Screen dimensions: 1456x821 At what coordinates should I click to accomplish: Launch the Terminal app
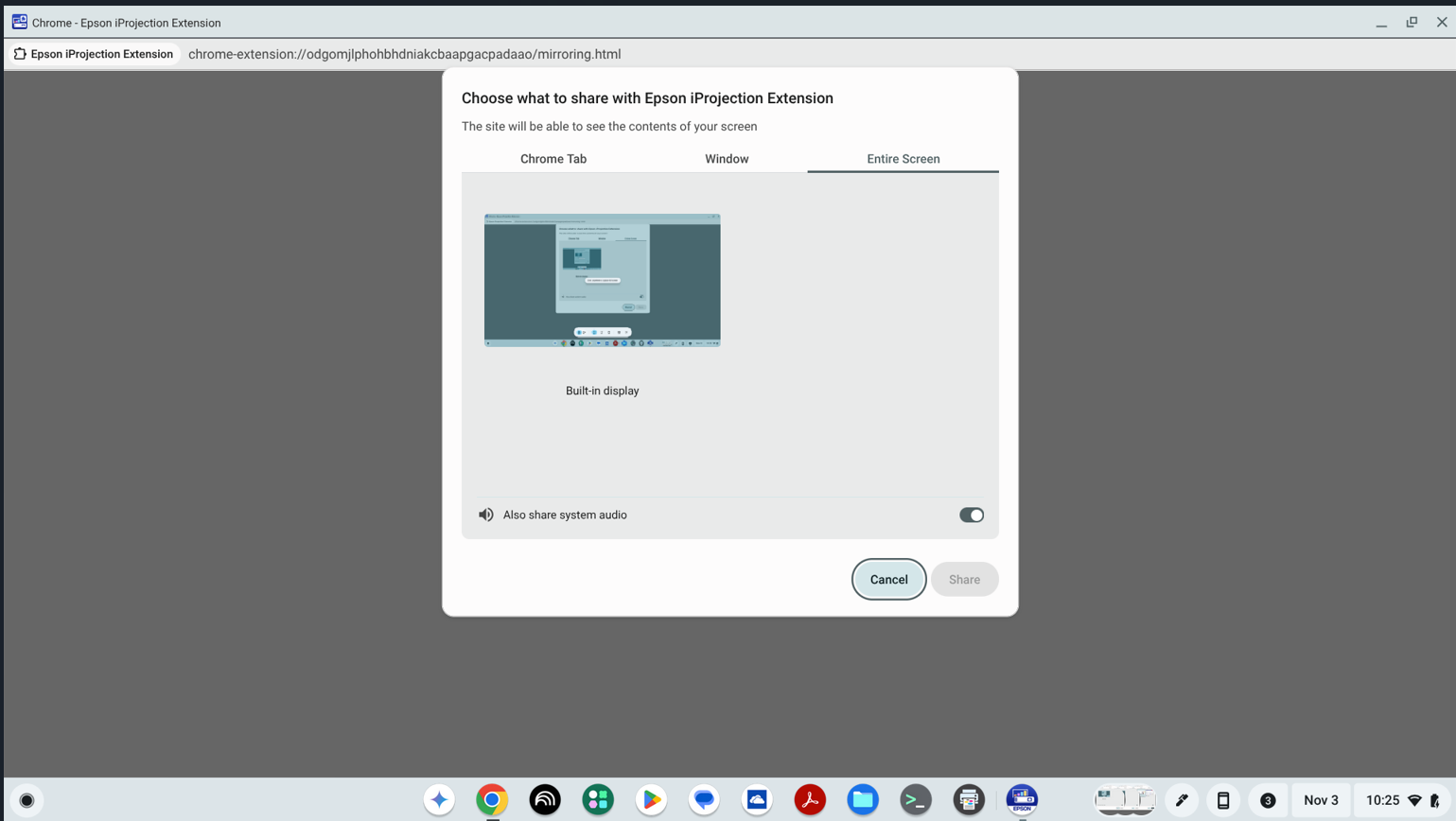point(915,800)
